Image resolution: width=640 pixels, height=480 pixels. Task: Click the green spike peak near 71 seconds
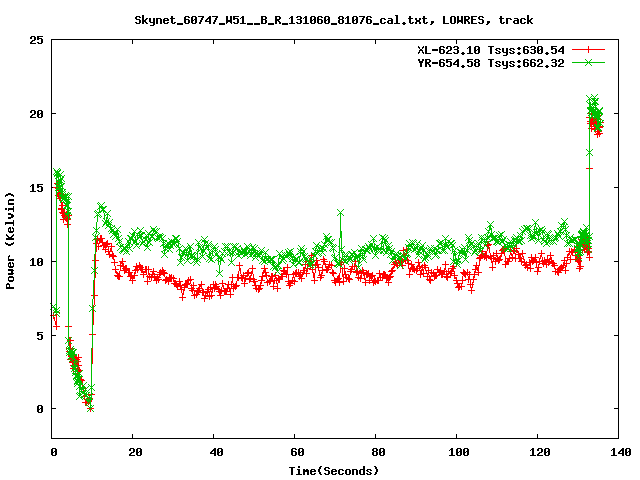pos(341,213)
